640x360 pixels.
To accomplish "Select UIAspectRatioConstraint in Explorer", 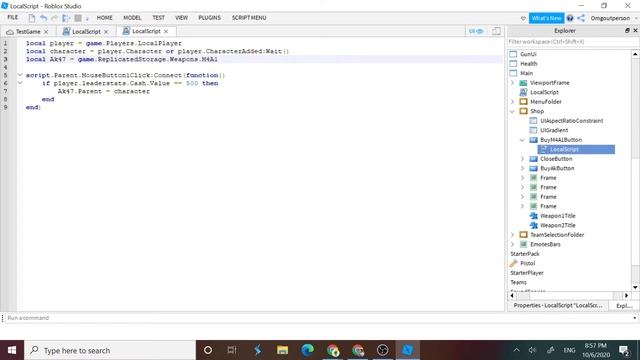I will 571,121.
